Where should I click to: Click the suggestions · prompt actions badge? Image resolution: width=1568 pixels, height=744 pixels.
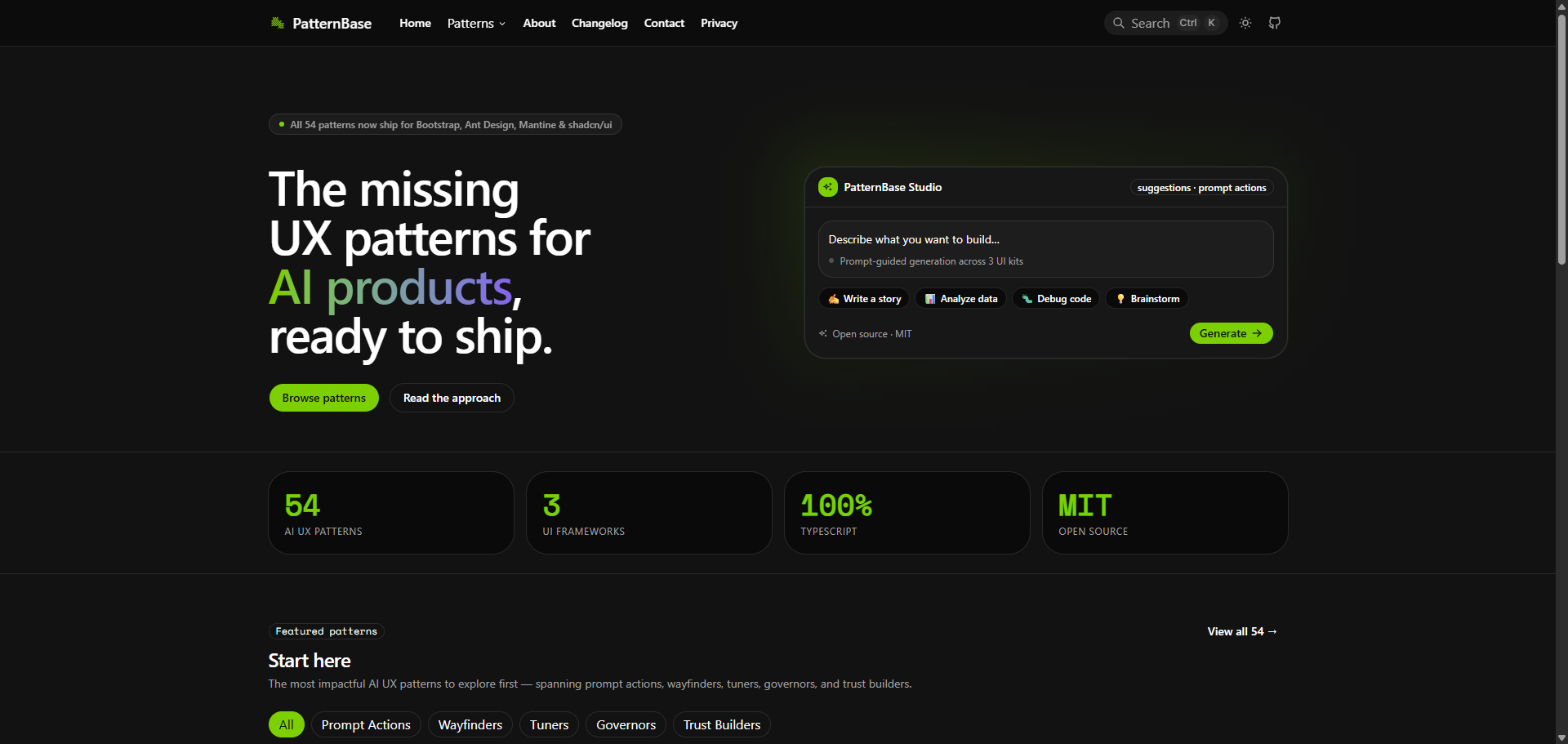(1201, 188)
